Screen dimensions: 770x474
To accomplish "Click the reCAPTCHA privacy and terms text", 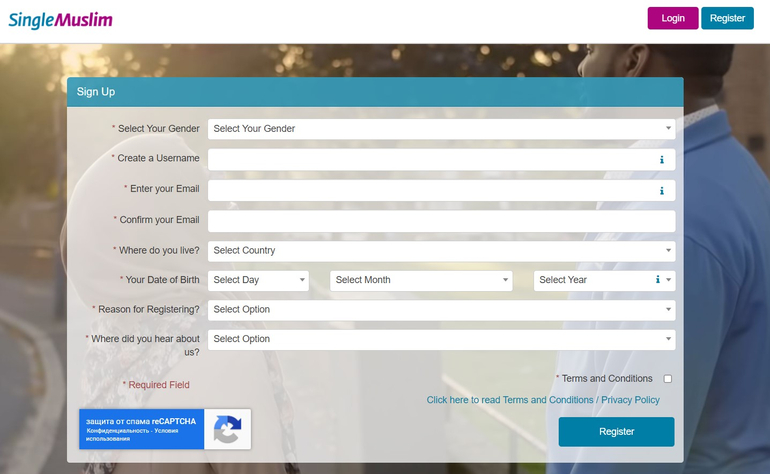I will tap(132, 435).
